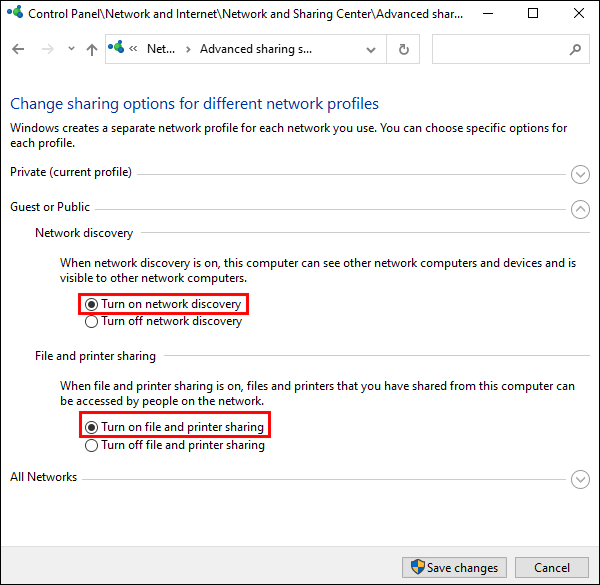Viewport: 600px width, 585px height.
Task: Click the Control Panel title bar icon
Action: point(15,13)
